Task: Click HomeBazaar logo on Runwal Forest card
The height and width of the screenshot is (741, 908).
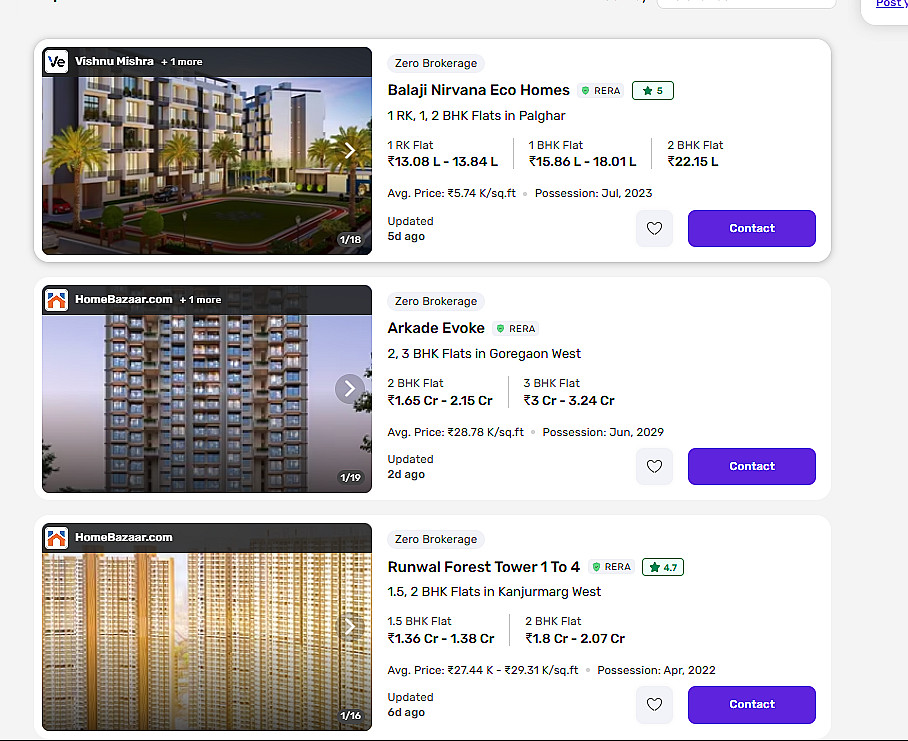Action: (x=57, y=538)
